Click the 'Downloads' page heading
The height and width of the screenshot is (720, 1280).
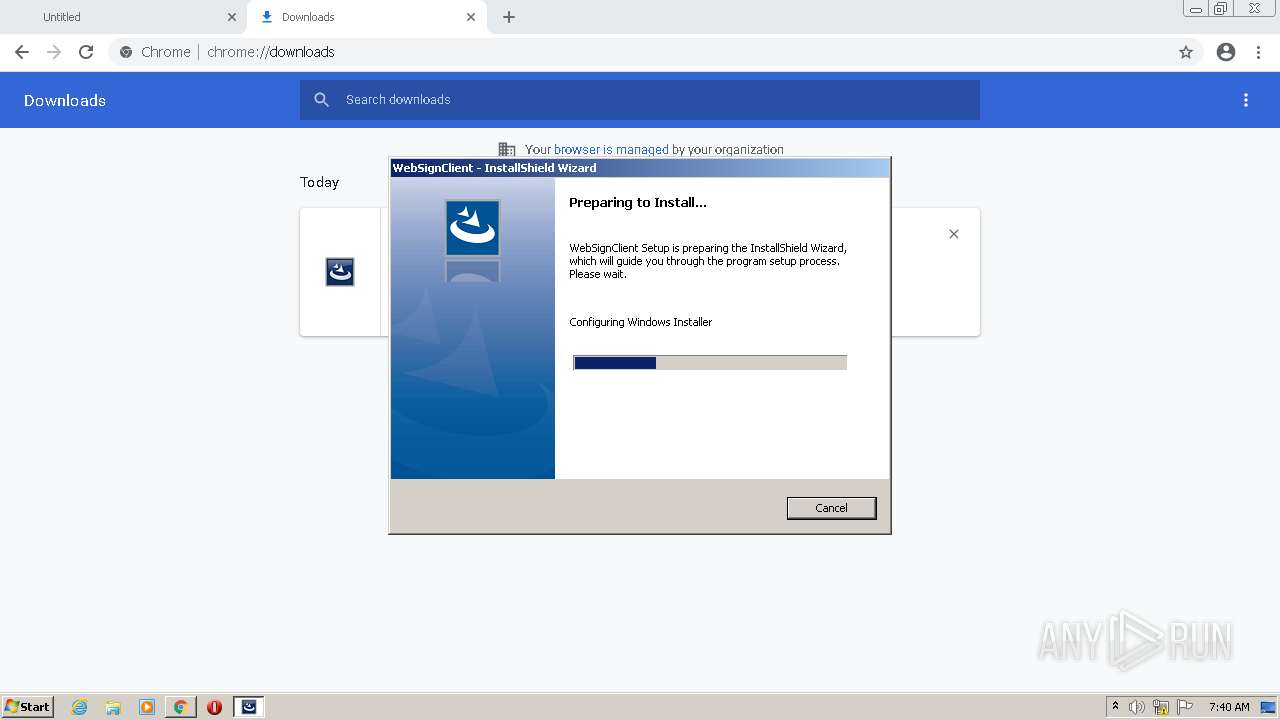[x=65, y=100]
